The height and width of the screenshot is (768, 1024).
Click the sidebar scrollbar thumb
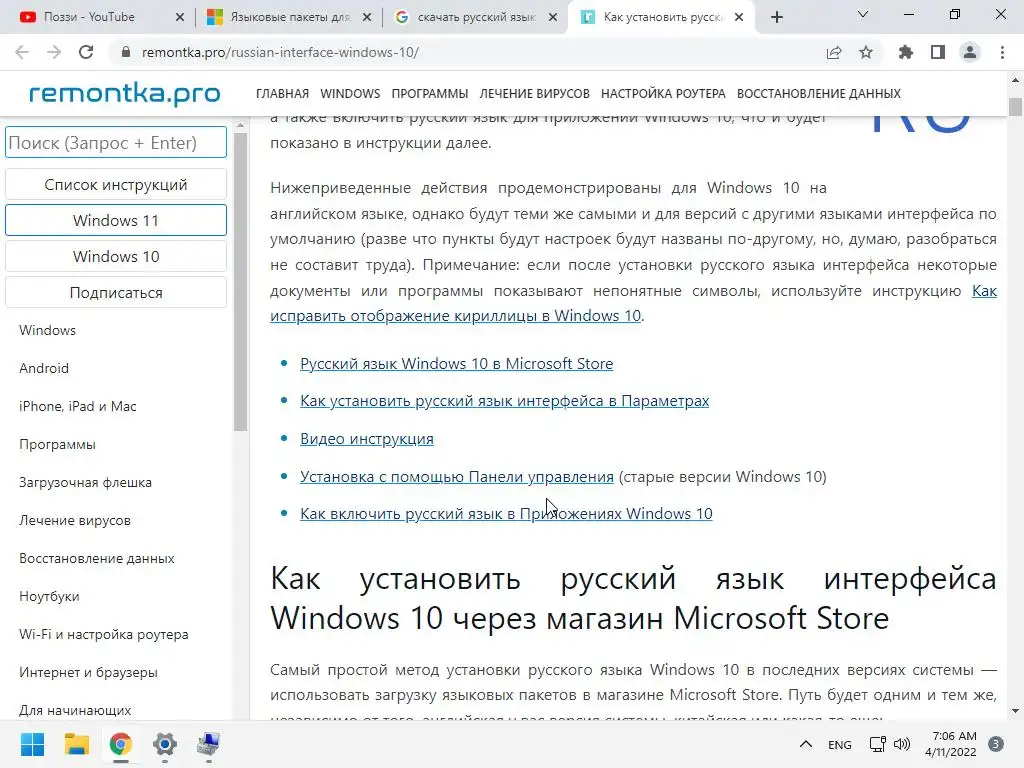(240, 281)
